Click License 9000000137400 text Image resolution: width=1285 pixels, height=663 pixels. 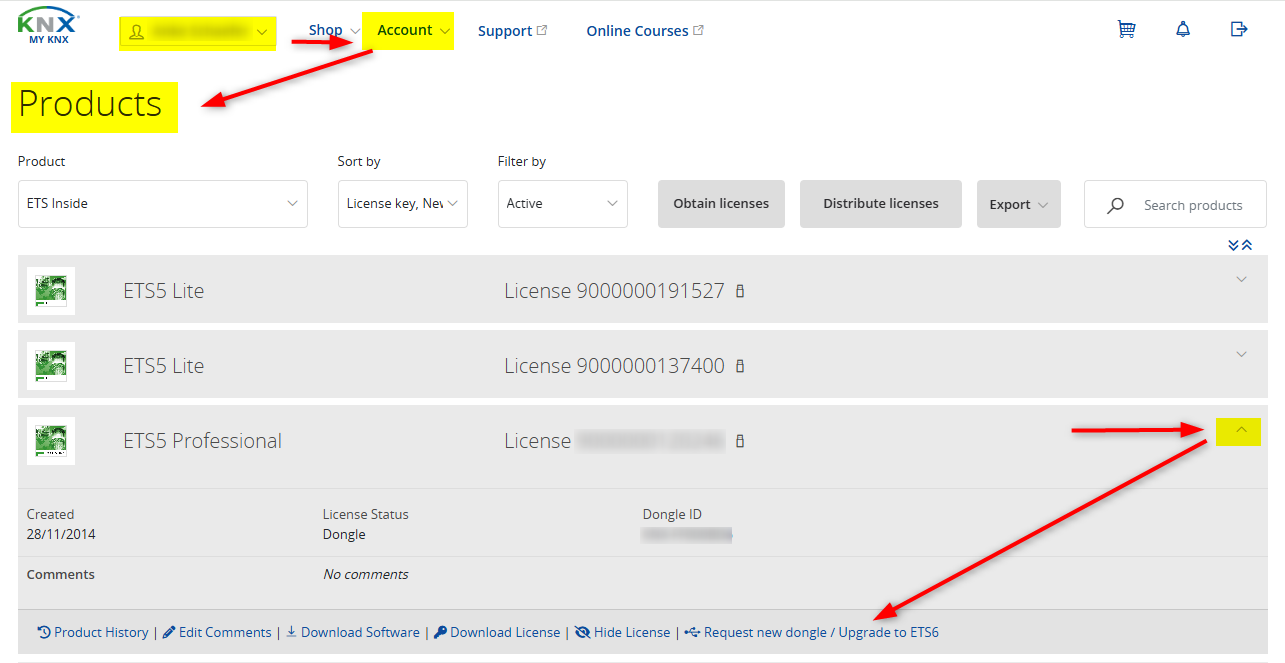coord(614,366)
